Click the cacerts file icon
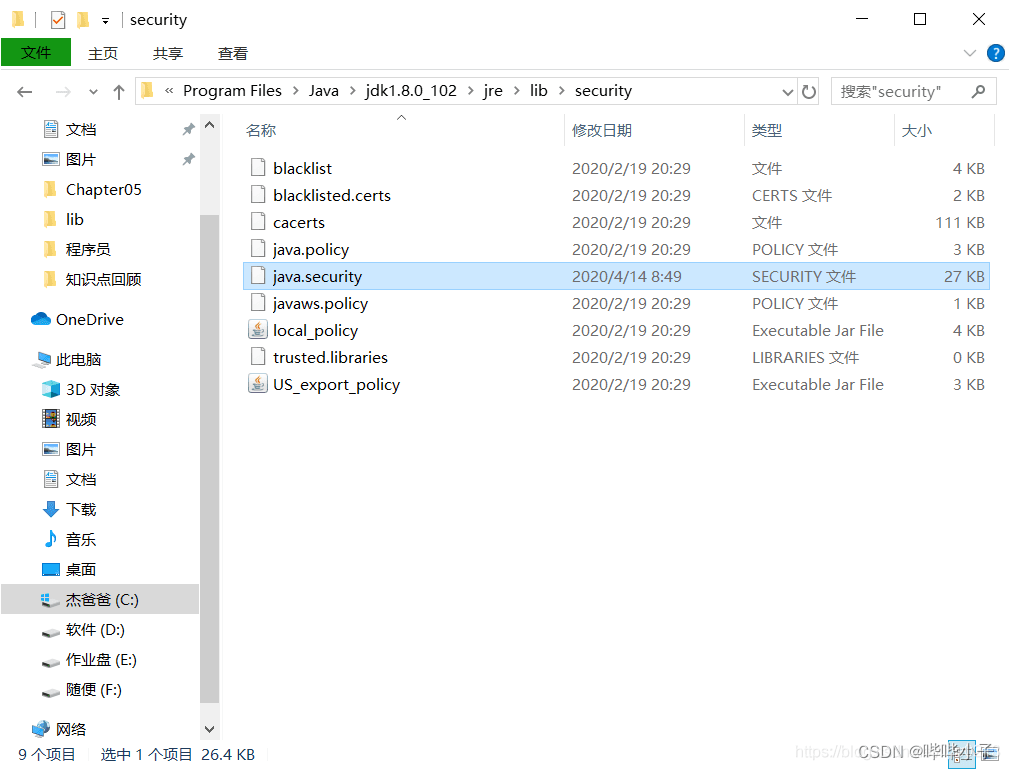The height and width of the screenshot is (770, 1010). (x=258, y=222)
